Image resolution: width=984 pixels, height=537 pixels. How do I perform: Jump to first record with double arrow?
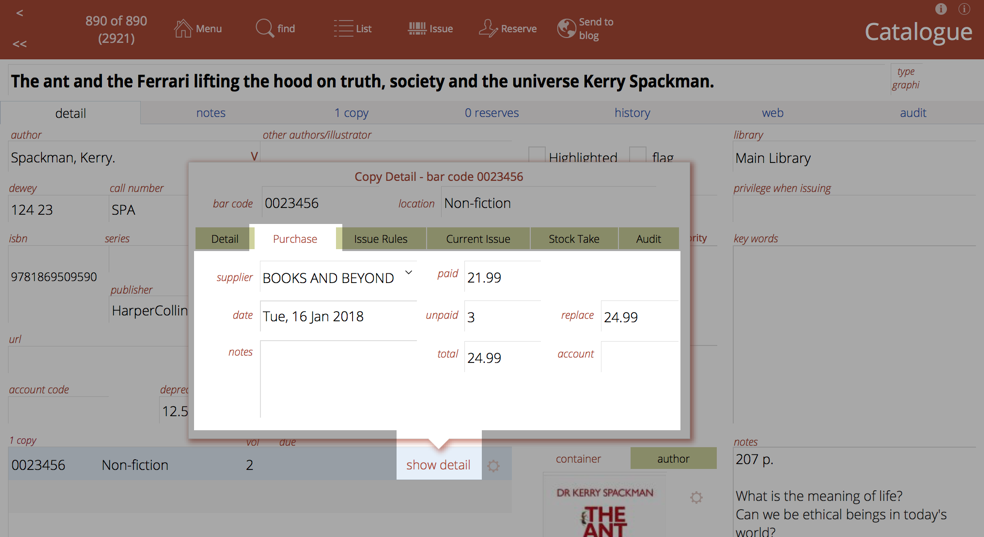pos(20,44)
